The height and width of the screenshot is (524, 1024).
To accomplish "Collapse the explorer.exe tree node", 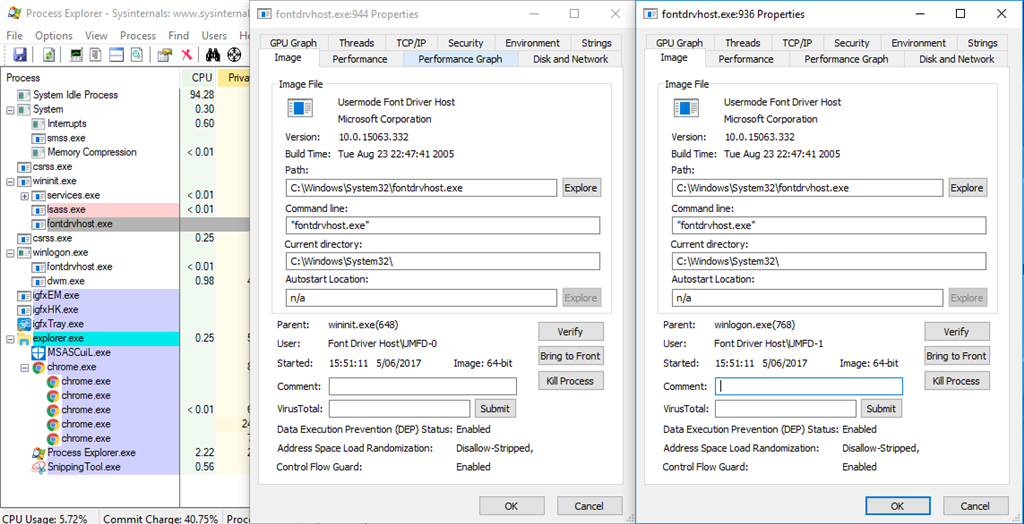I will tap(10, 338).
